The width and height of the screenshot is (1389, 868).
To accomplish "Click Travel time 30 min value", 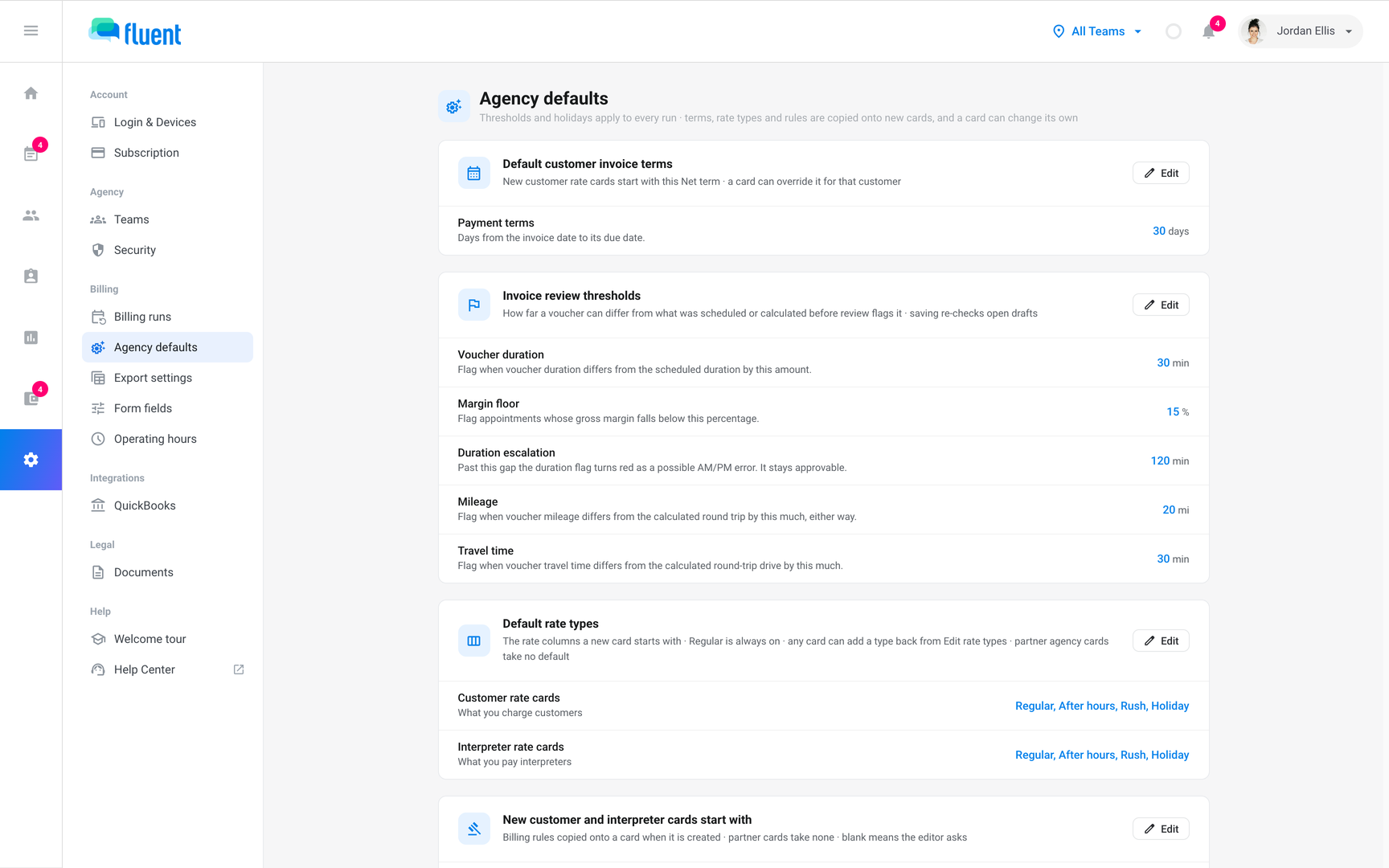I will [1173, 559].
